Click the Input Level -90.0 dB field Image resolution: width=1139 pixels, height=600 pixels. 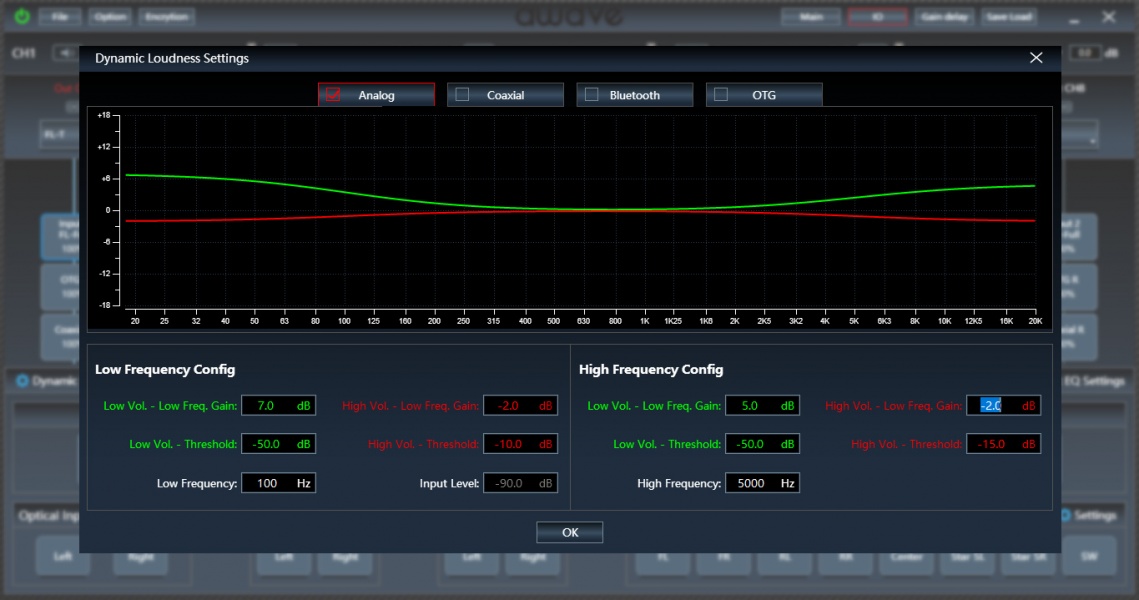click(x=511, y=483)
